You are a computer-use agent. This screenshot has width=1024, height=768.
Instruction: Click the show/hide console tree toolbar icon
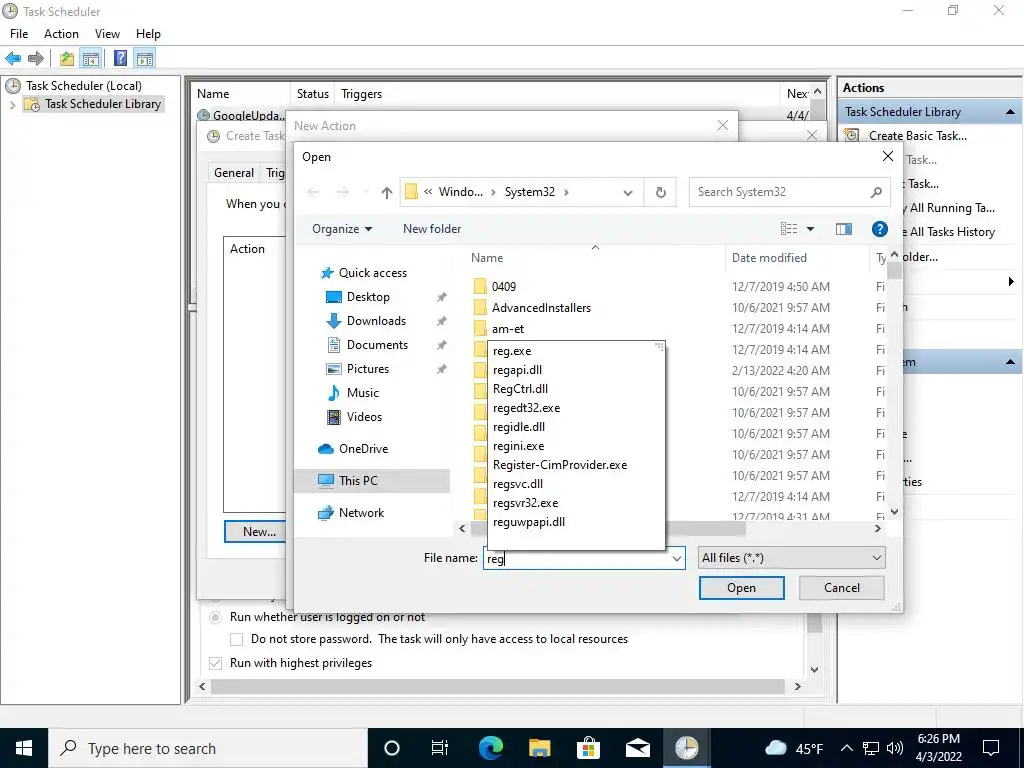(91, 59)
